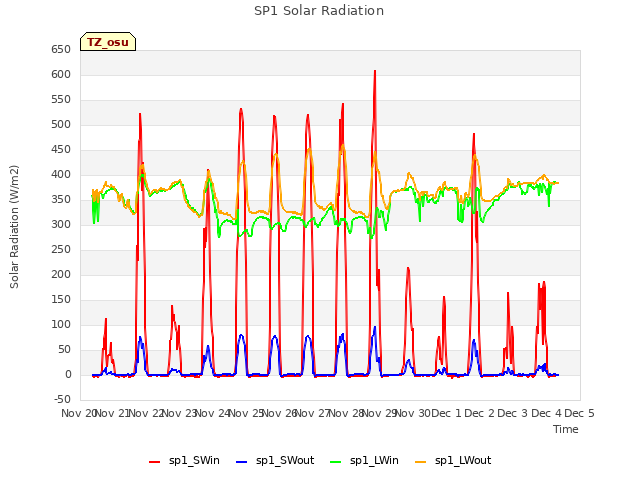The image size is (640, 480).
Task: Toggle the sp1_SWin legend entry
Action: coord(184,461)
